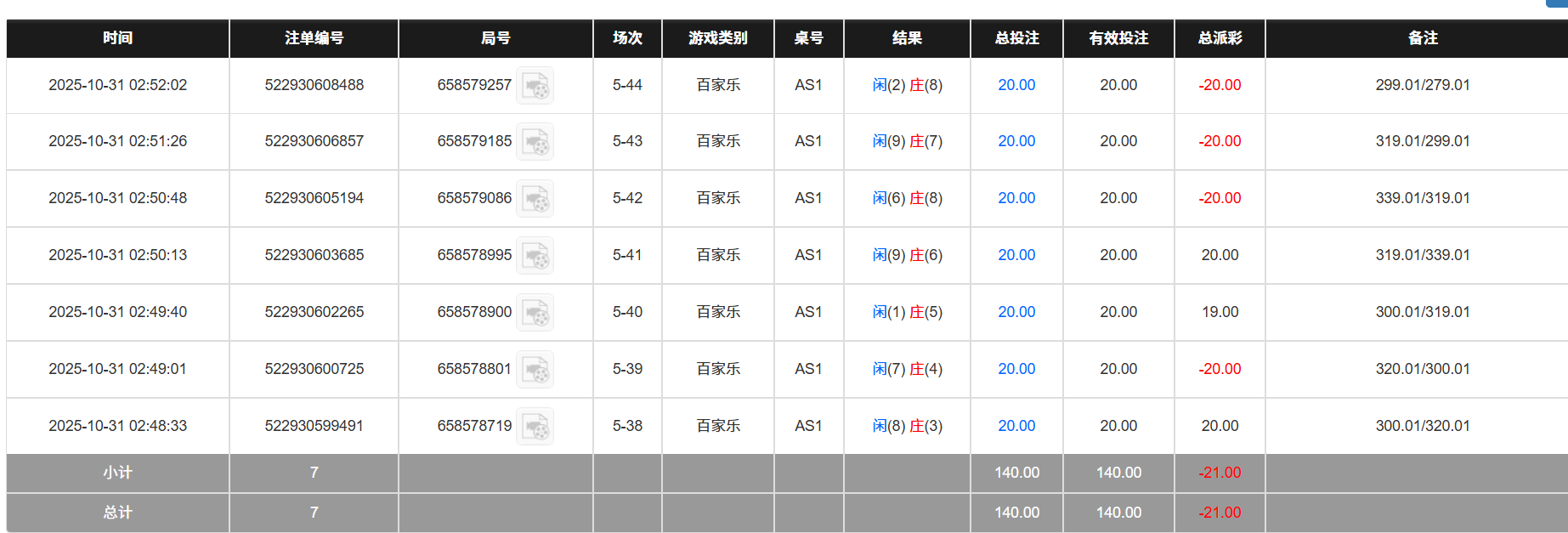Click replay icon next to round 658578900

[x=535, y=313]
